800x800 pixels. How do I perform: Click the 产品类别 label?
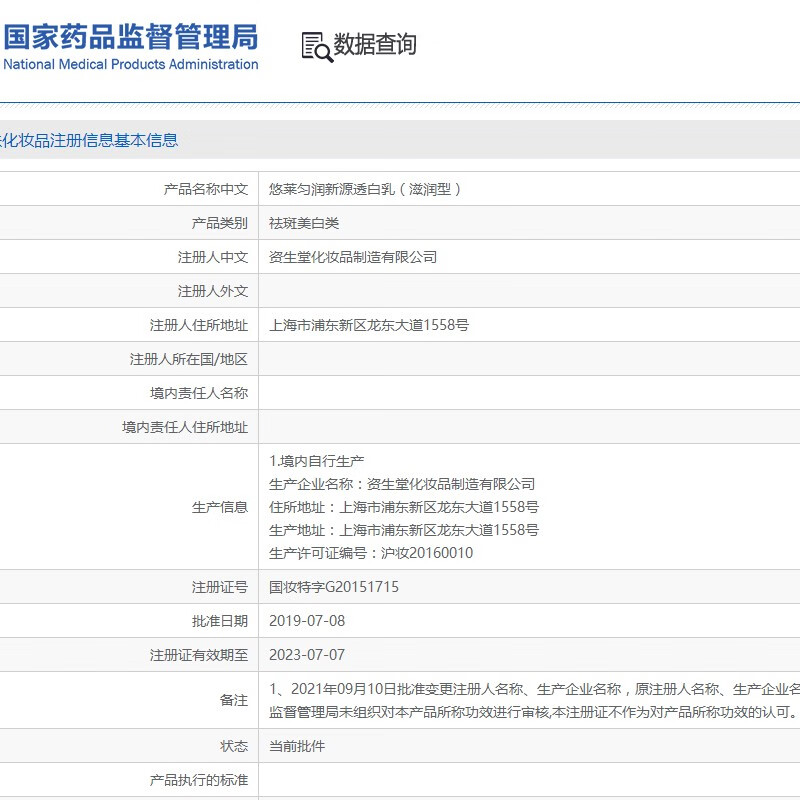[219, 223]
